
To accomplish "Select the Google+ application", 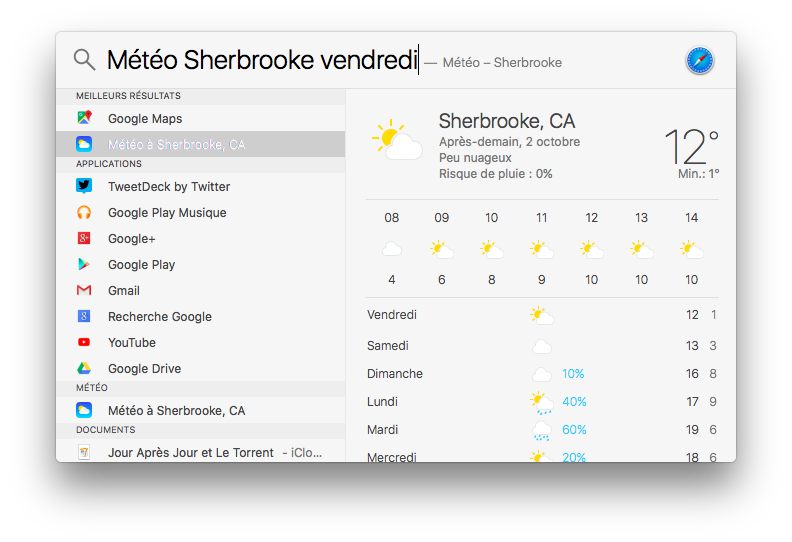I will (201, 238).
